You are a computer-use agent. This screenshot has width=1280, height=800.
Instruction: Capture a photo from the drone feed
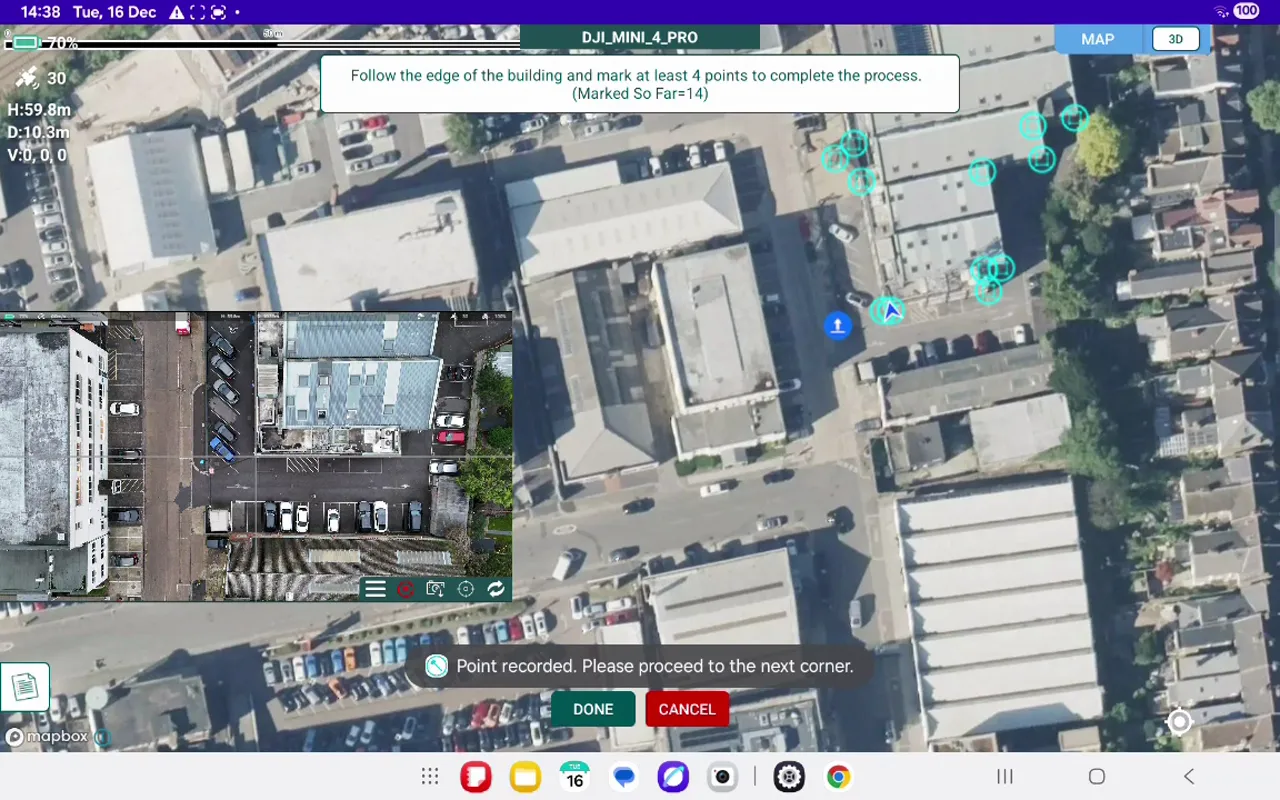tap(435, 588)
